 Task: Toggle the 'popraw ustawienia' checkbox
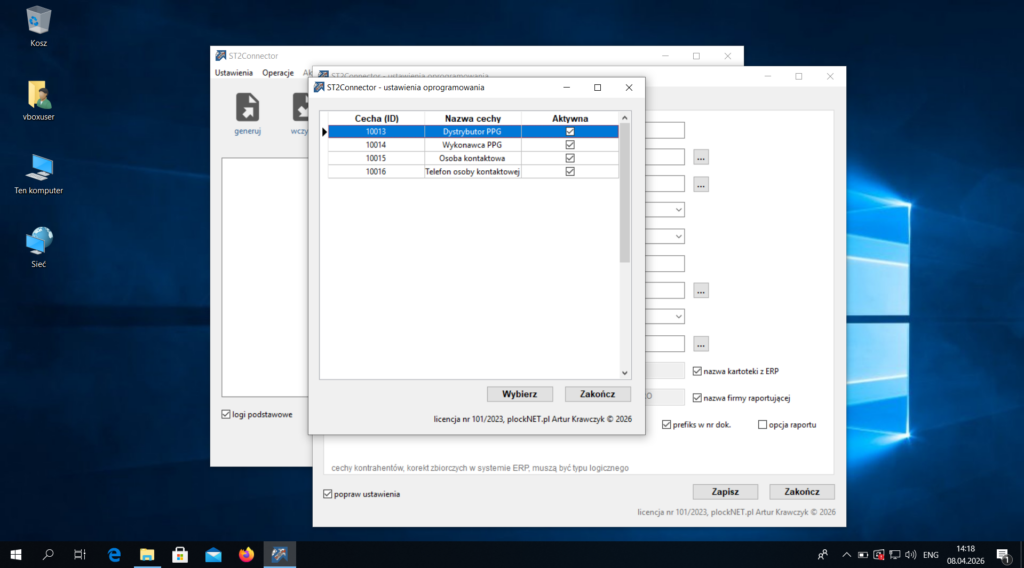pos(328,494)
